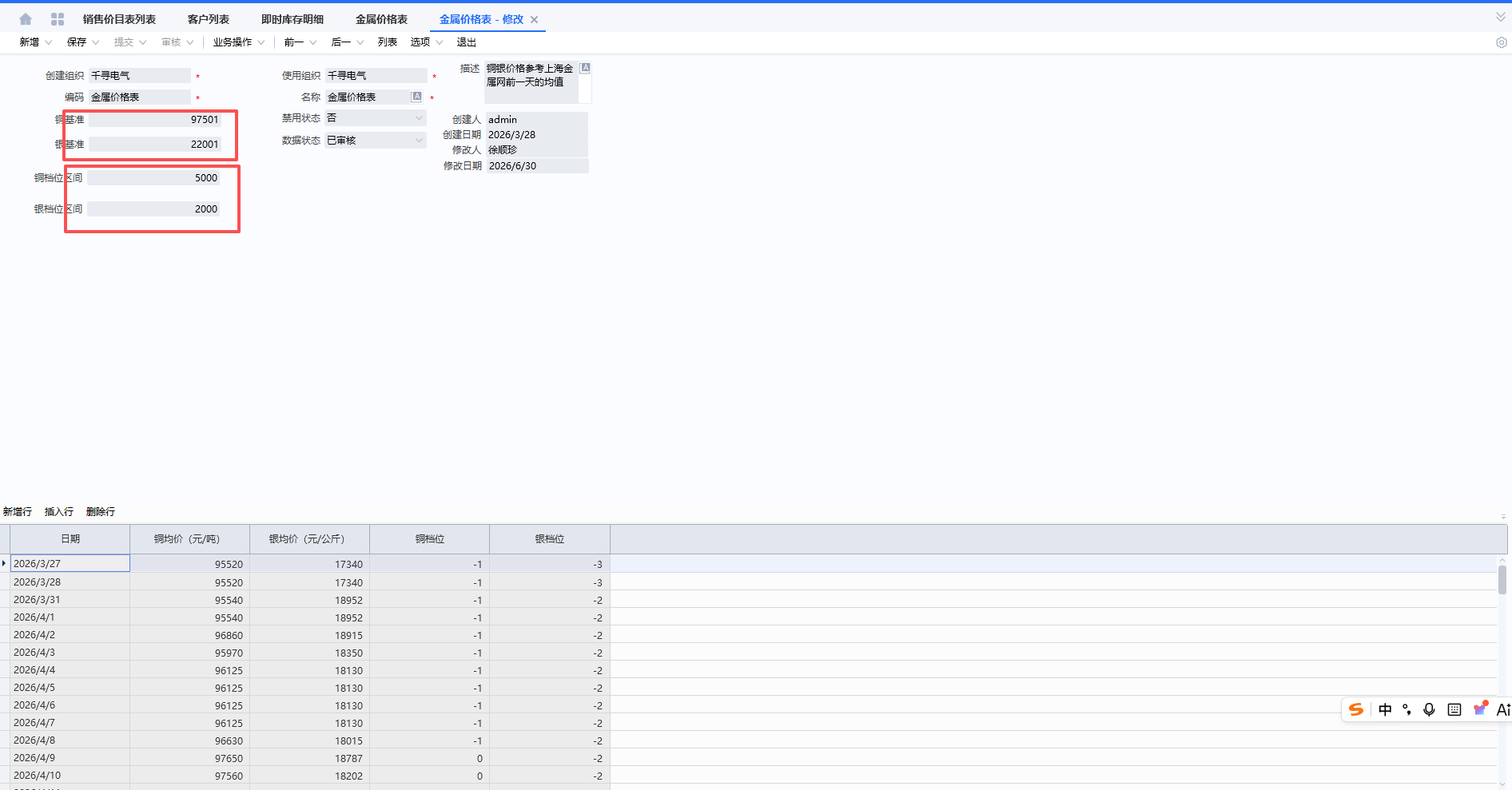Expand the 提交 dropdown arrow
Screen dimensions: 1512x790
[142, 42]
